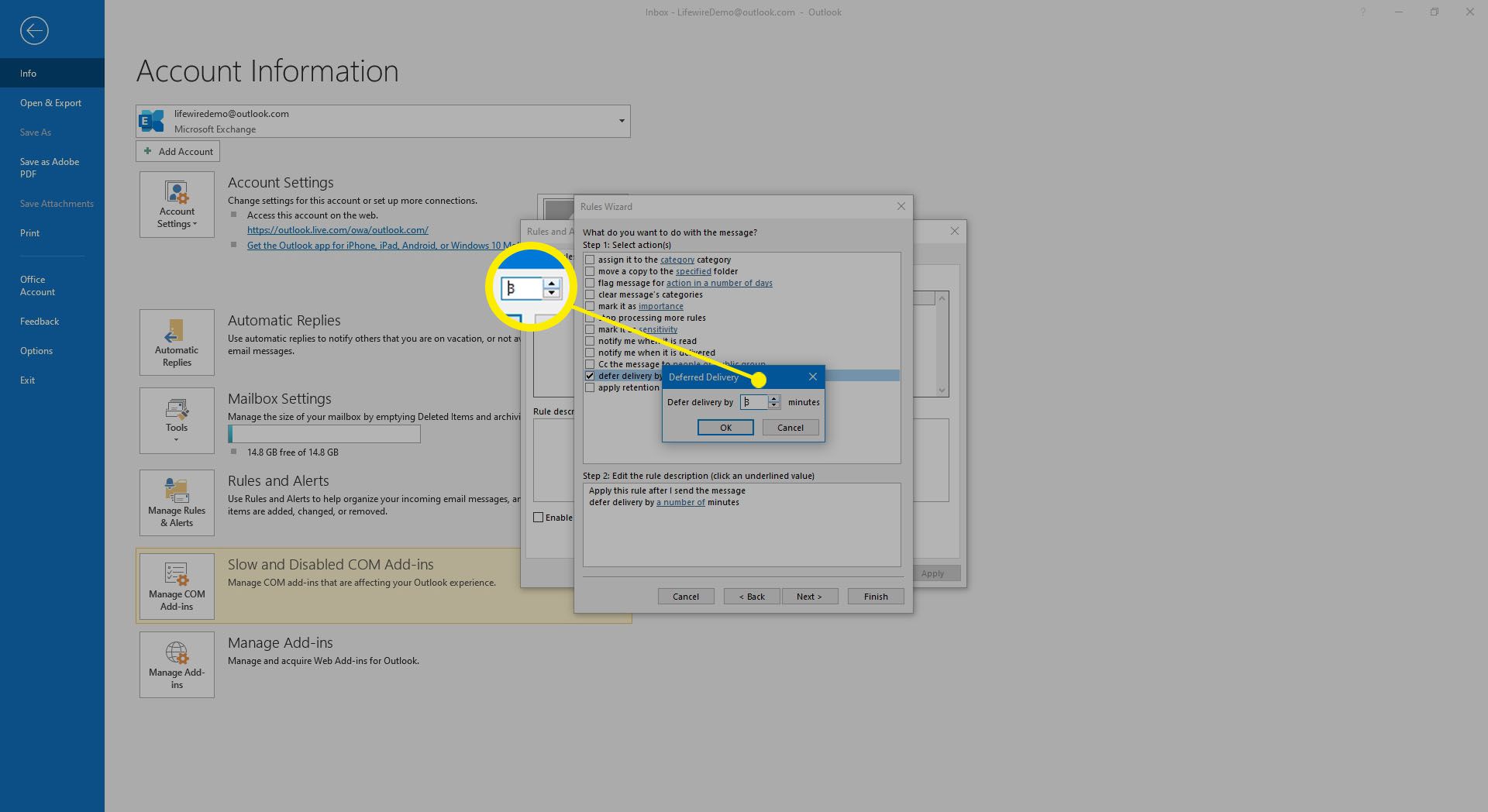Open the Tools mailbox tile
Viewport: 1488px width, 812px height.
[x=177, y=421]
